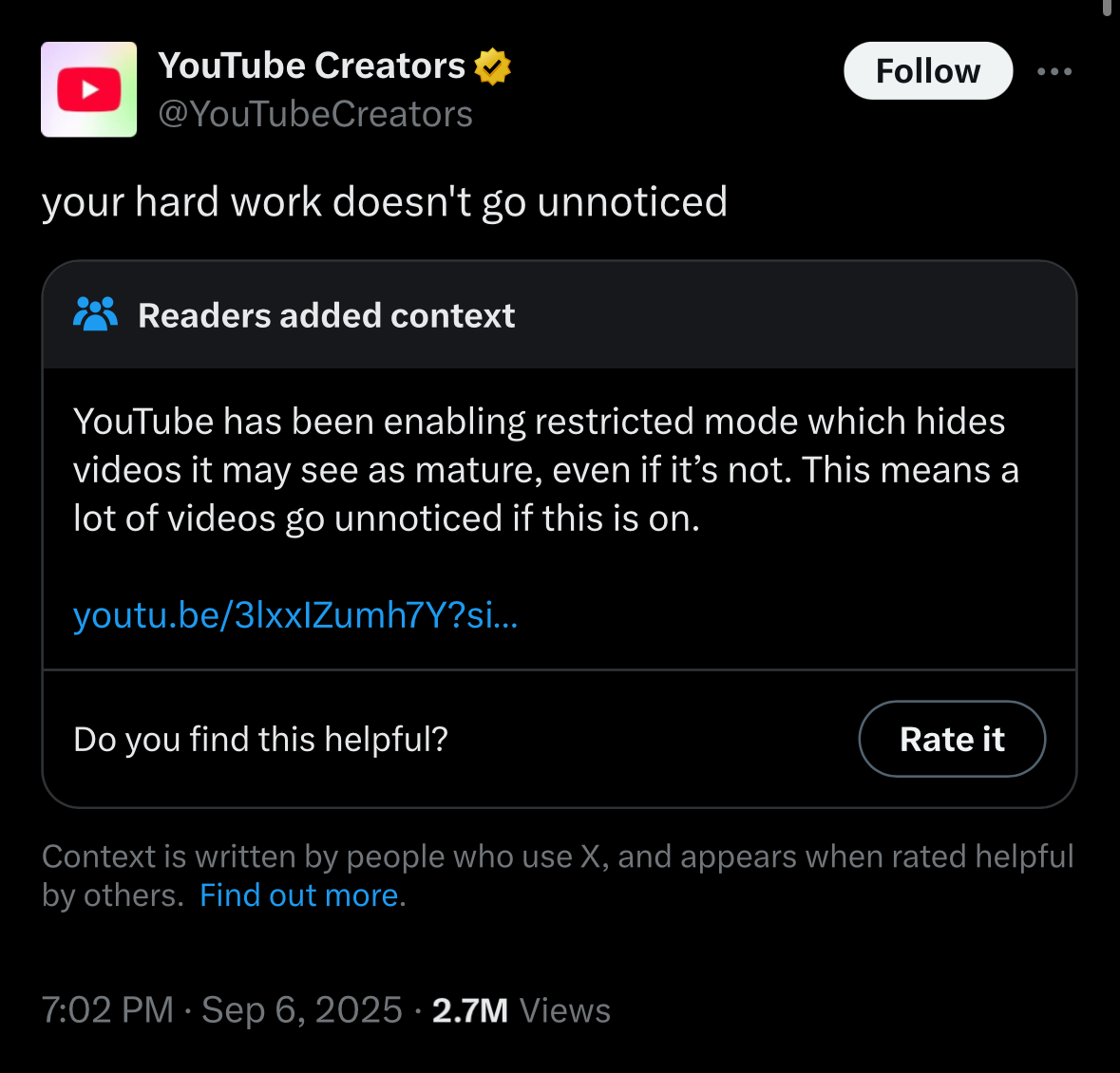Click the Readers added context heading
Image resolution: width=1120 pixels, height=1073 pixels.
(x=326, y=315)
